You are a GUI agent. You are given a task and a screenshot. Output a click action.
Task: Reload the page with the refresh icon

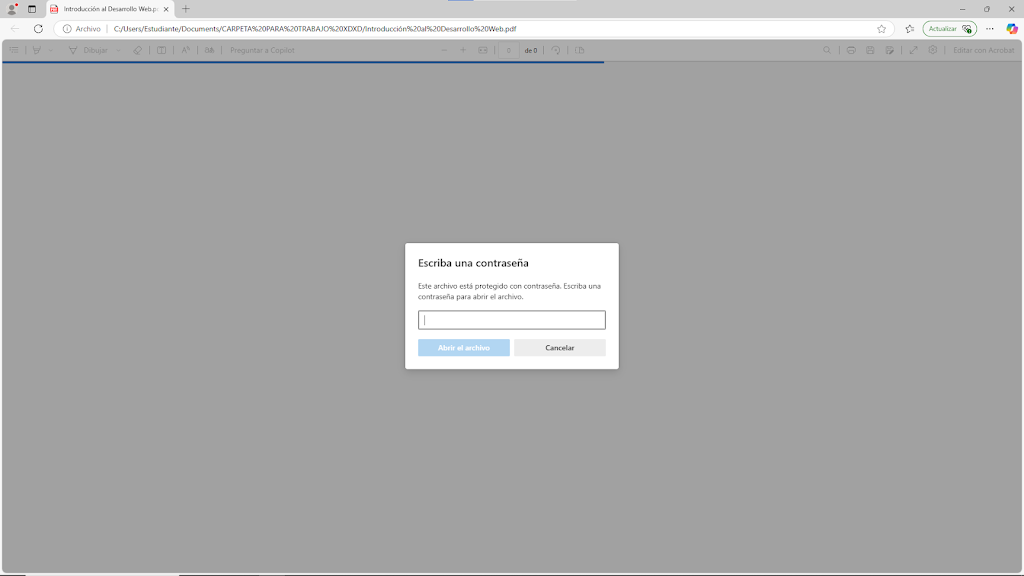pos(38,29)
